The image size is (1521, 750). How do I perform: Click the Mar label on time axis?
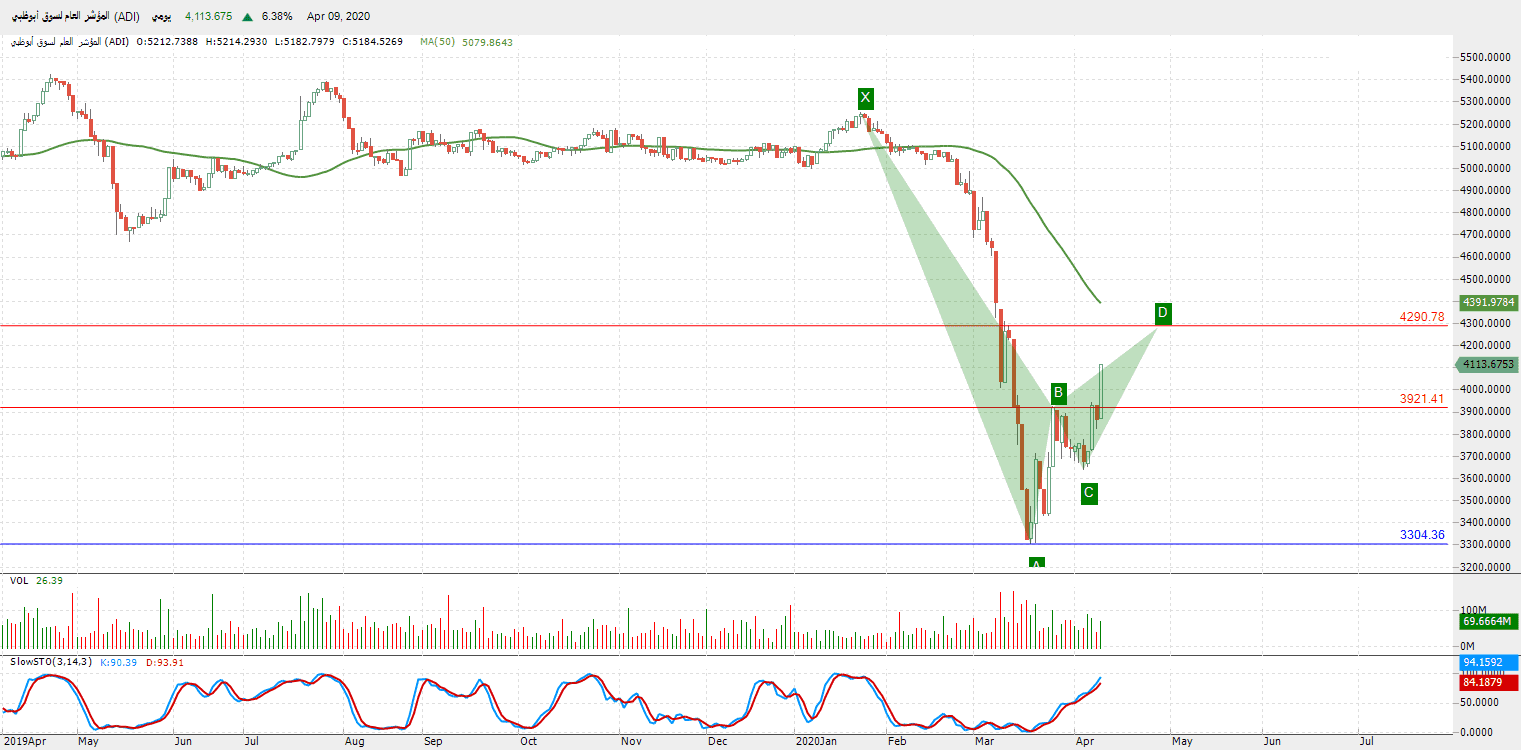(x=986, y=742)
